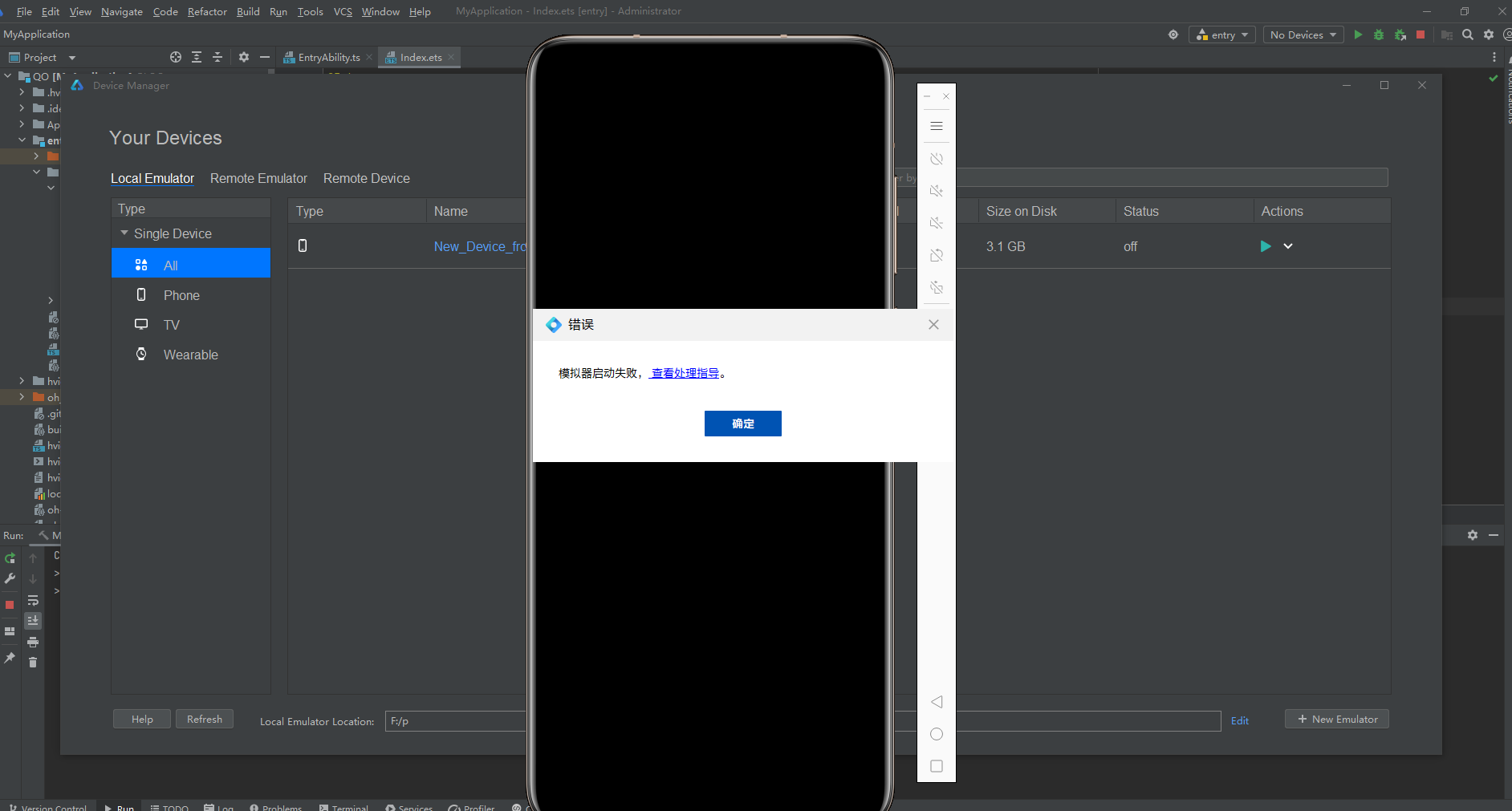Run the app with the toolbar green Run icon

click(1358, 34)
